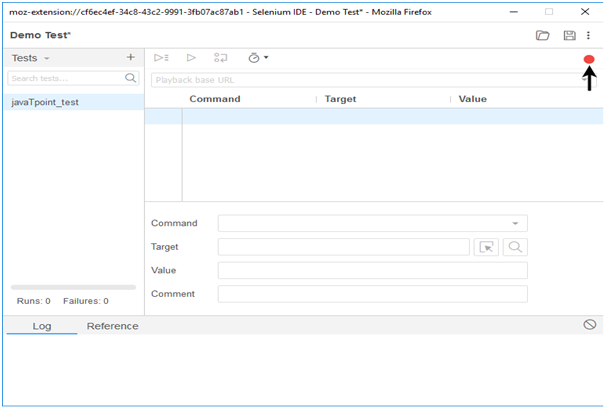
Task: Click the Target column header
Action: point(340,99)
